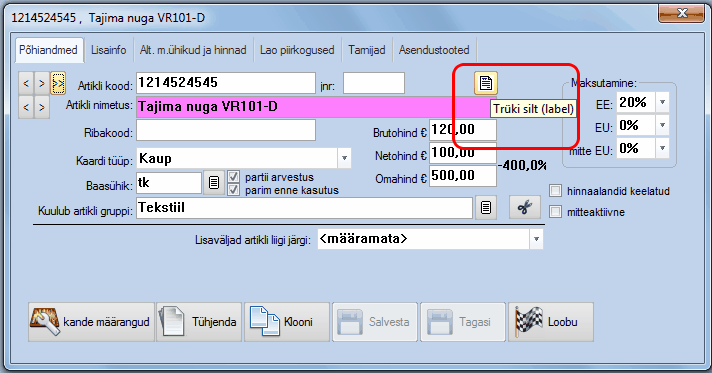
Task: Switch to the Lisainfo tab
Action: tap(109, 50)
